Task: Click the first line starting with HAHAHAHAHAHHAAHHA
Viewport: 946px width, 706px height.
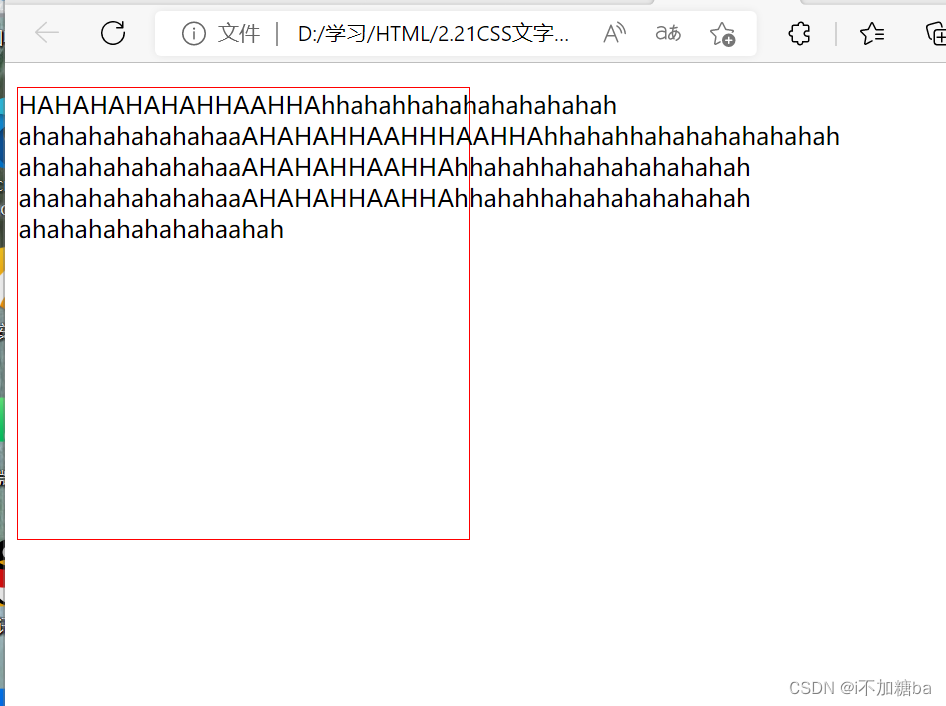Action: click(x=318, y=106)
